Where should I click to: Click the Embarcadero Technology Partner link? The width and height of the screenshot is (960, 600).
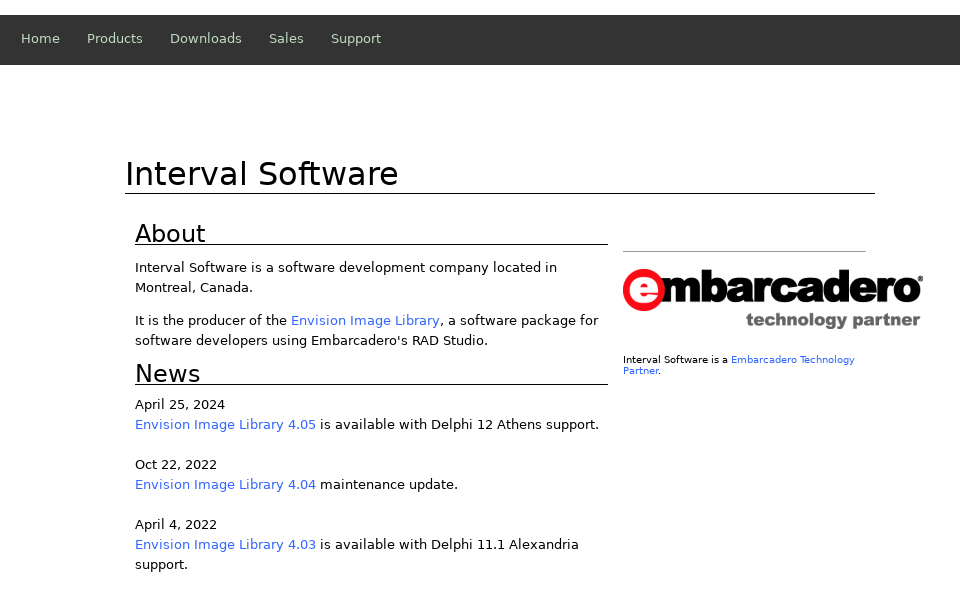792,359
